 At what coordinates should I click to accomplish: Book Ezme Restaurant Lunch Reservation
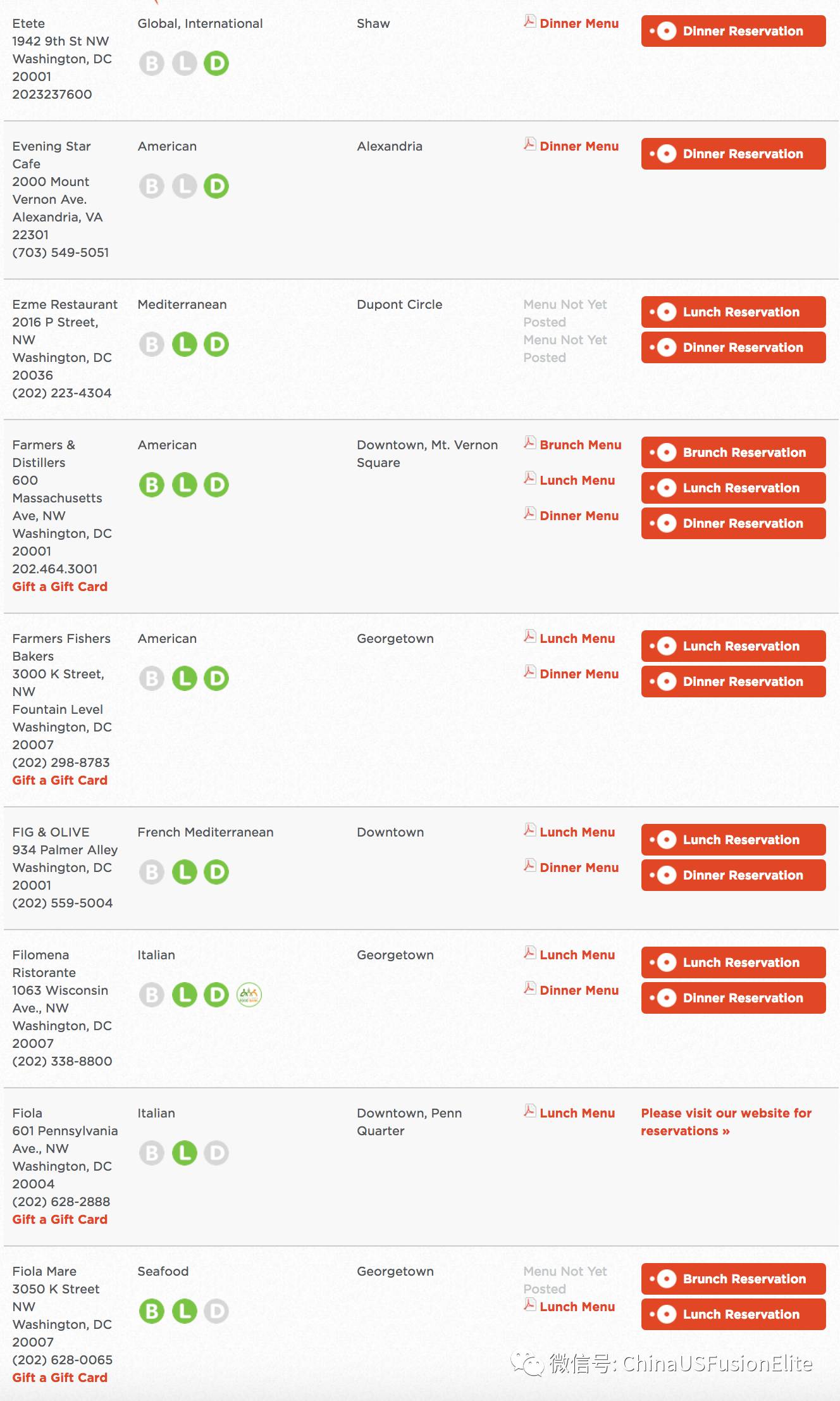coord(734,312)
